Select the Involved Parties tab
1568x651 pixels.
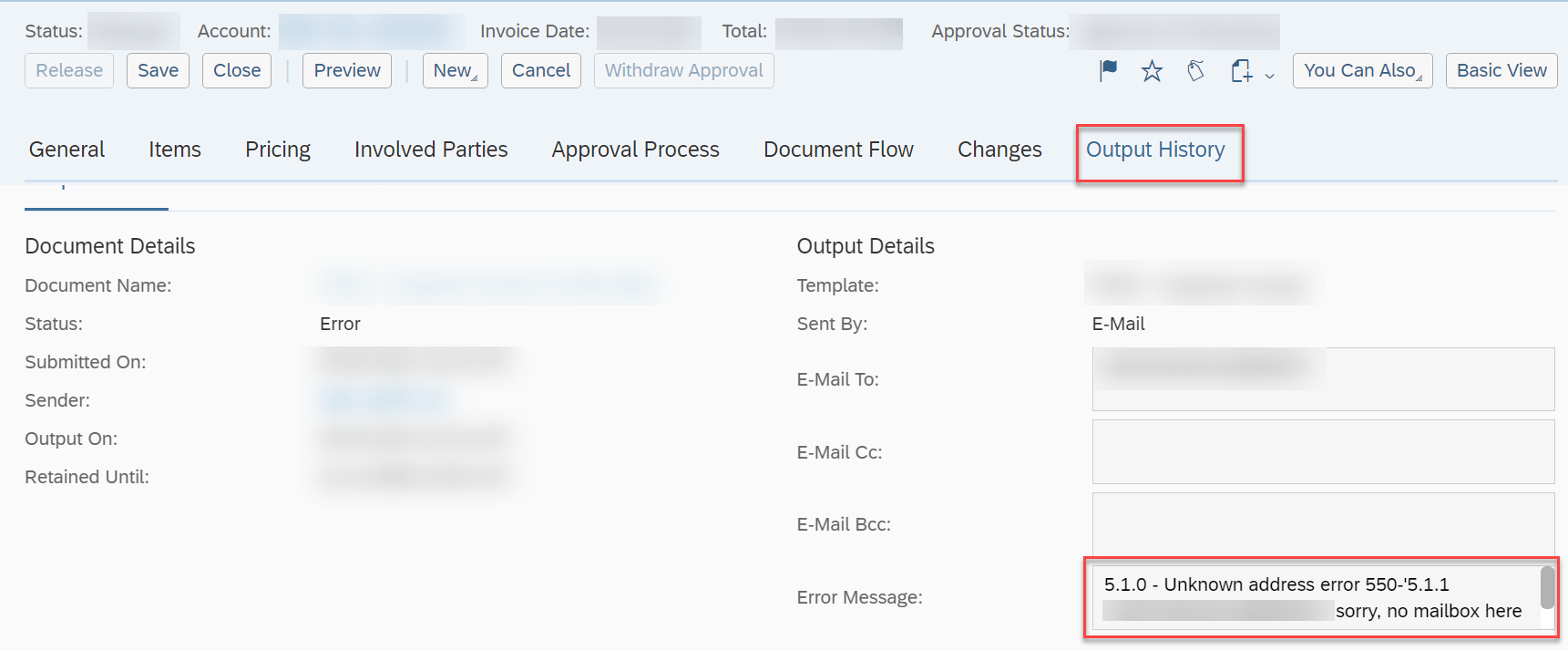431,150
